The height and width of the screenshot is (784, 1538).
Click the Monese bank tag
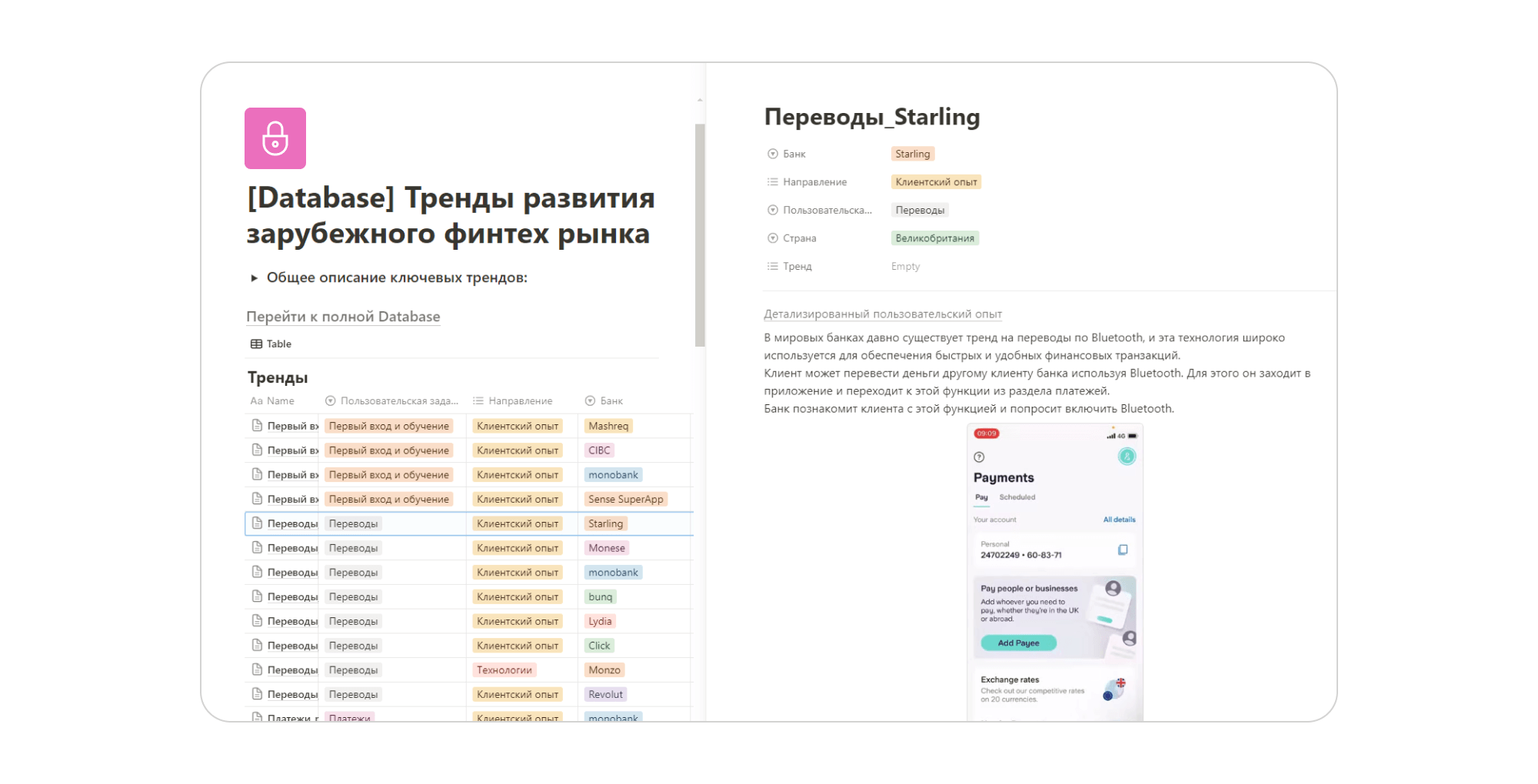pyautogui.click(x=607, y=549)
